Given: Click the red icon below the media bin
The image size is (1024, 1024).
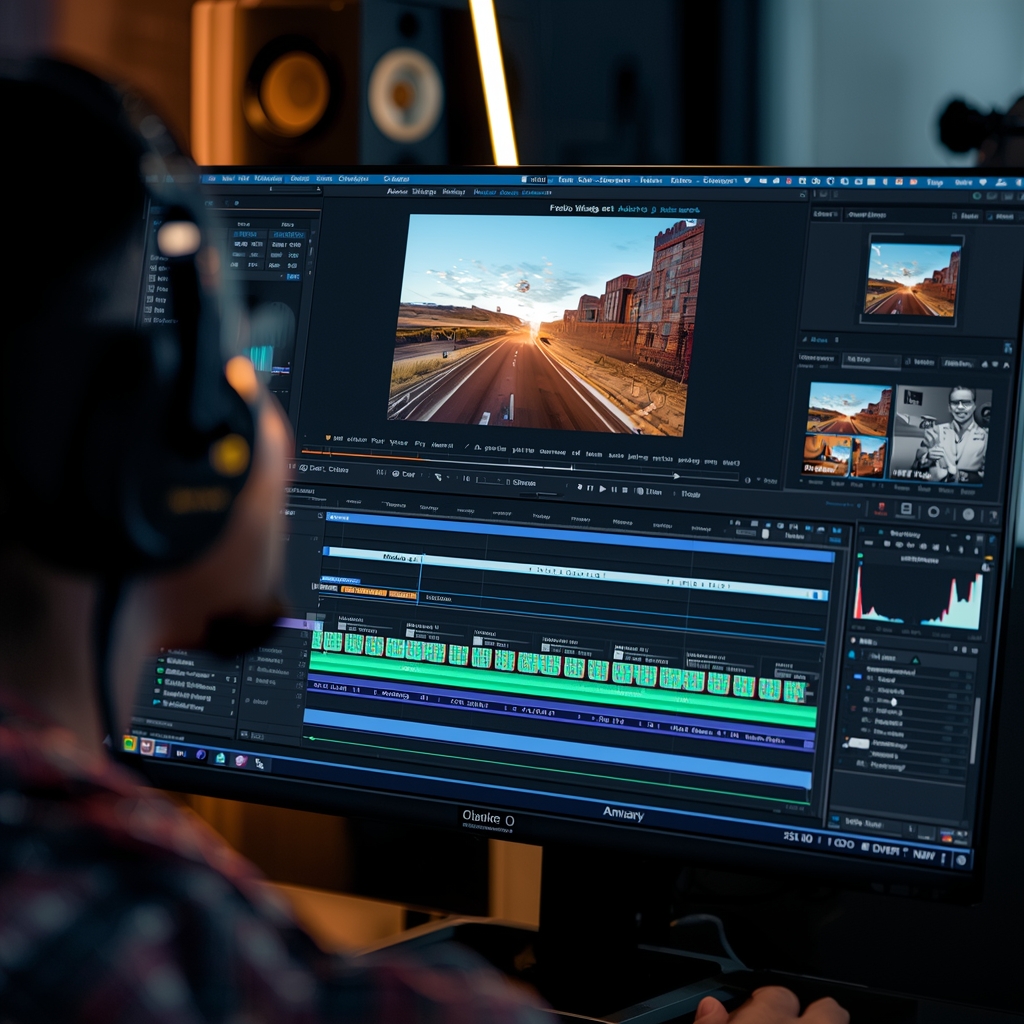Looking at the screenshot, I should click(881, 507).
